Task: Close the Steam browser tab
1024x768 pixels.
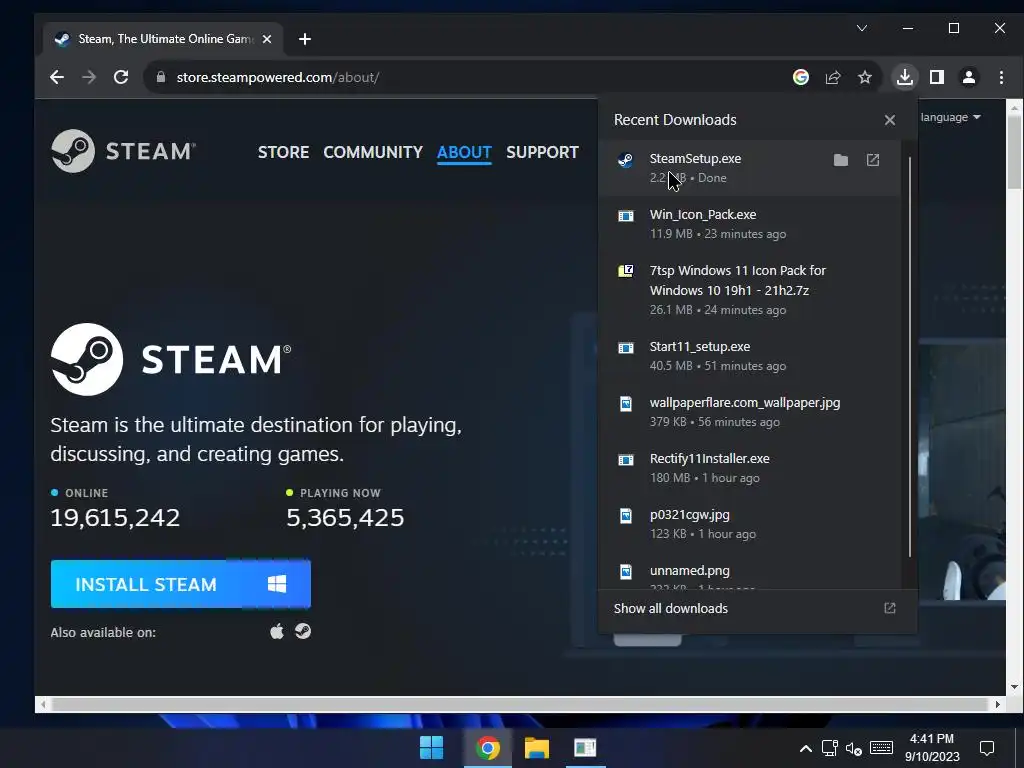Action: [x=266, y=39]
